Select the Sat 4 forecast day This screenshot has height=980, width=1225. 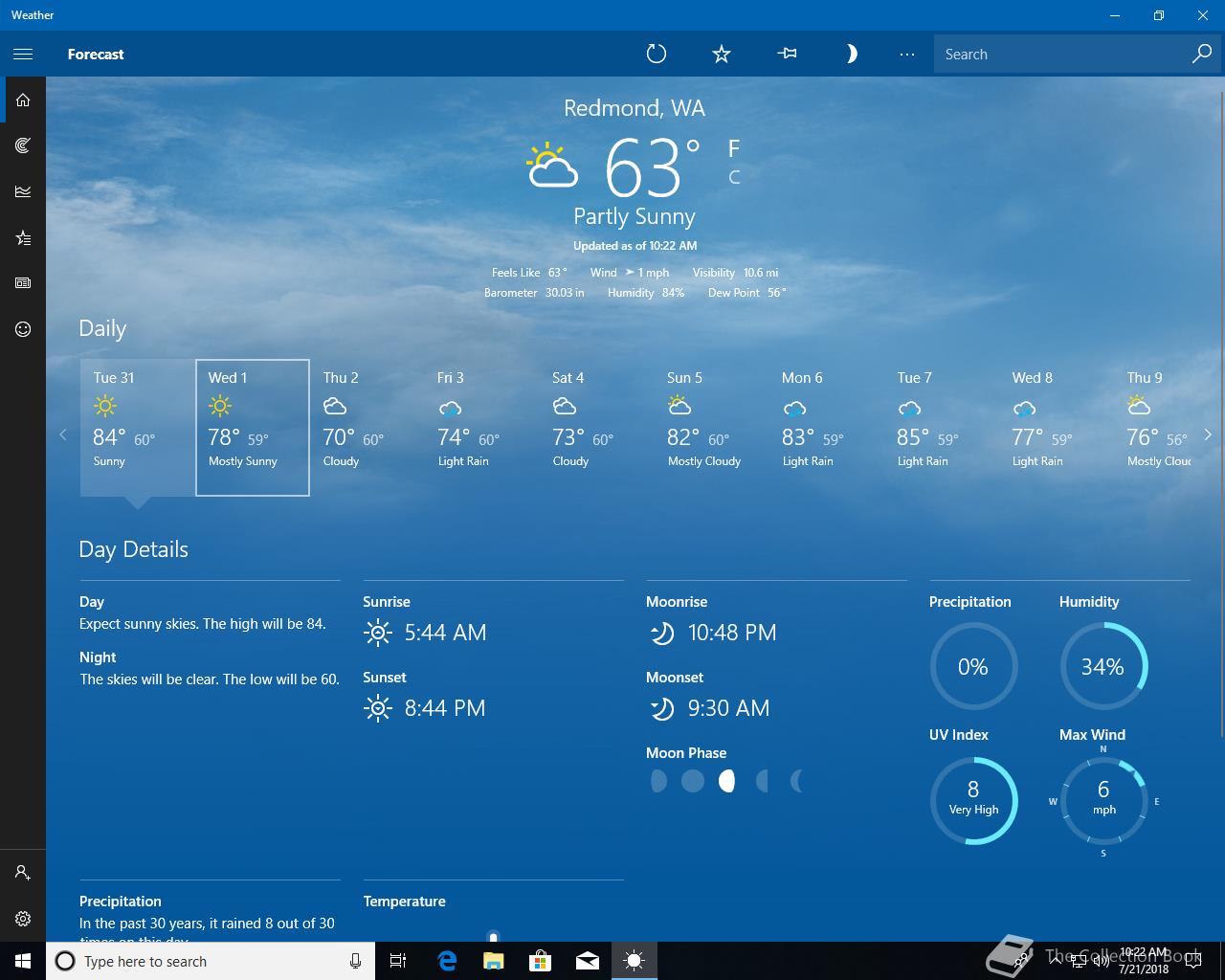597,428
